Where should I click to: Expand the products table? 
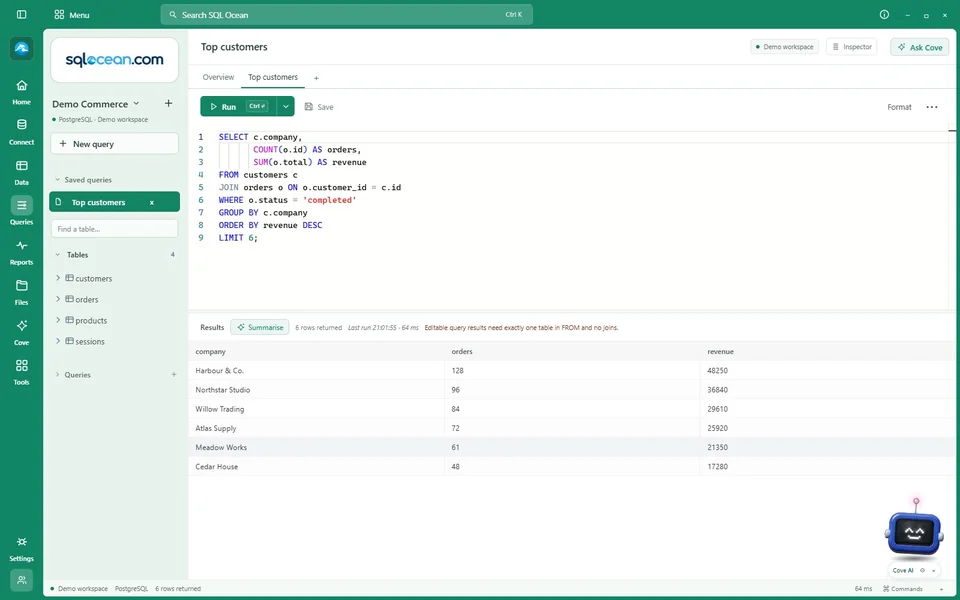(x=58, y=320)
